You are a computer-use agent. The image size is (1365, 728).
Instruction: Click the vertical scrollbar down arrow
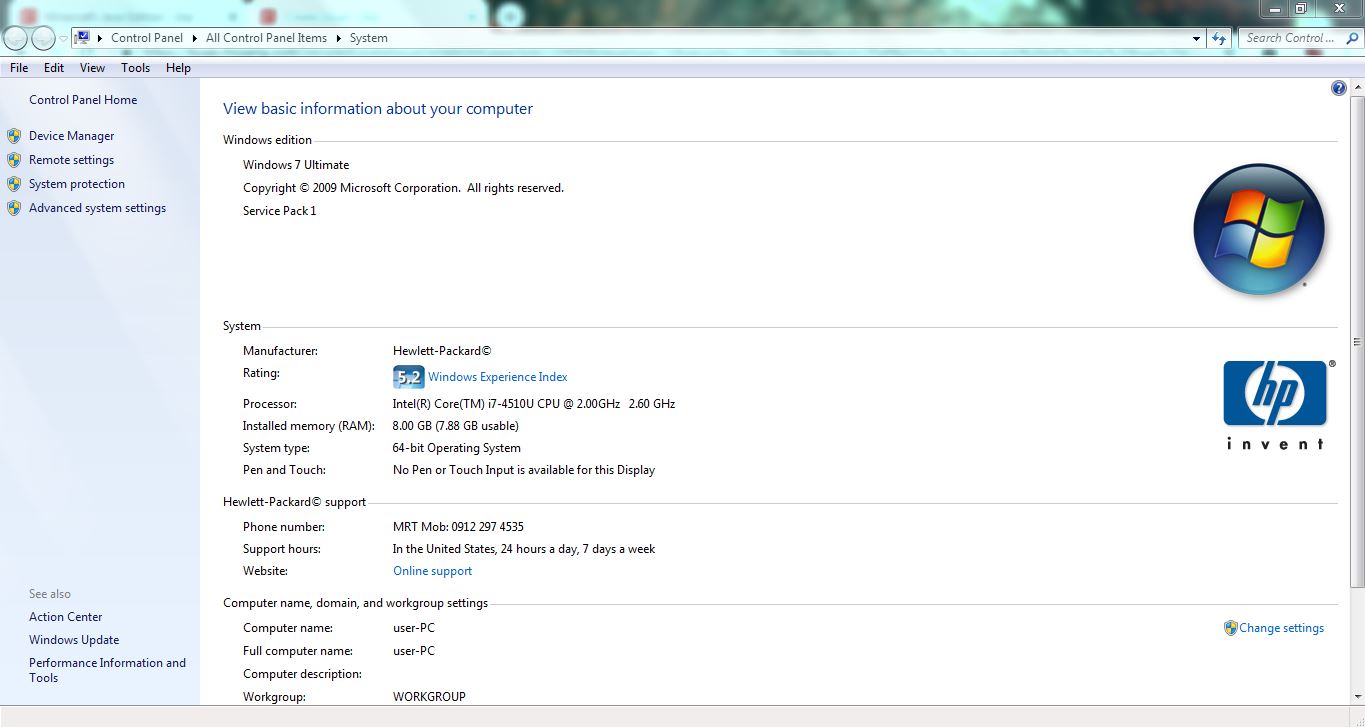(x=1357, y=698)
